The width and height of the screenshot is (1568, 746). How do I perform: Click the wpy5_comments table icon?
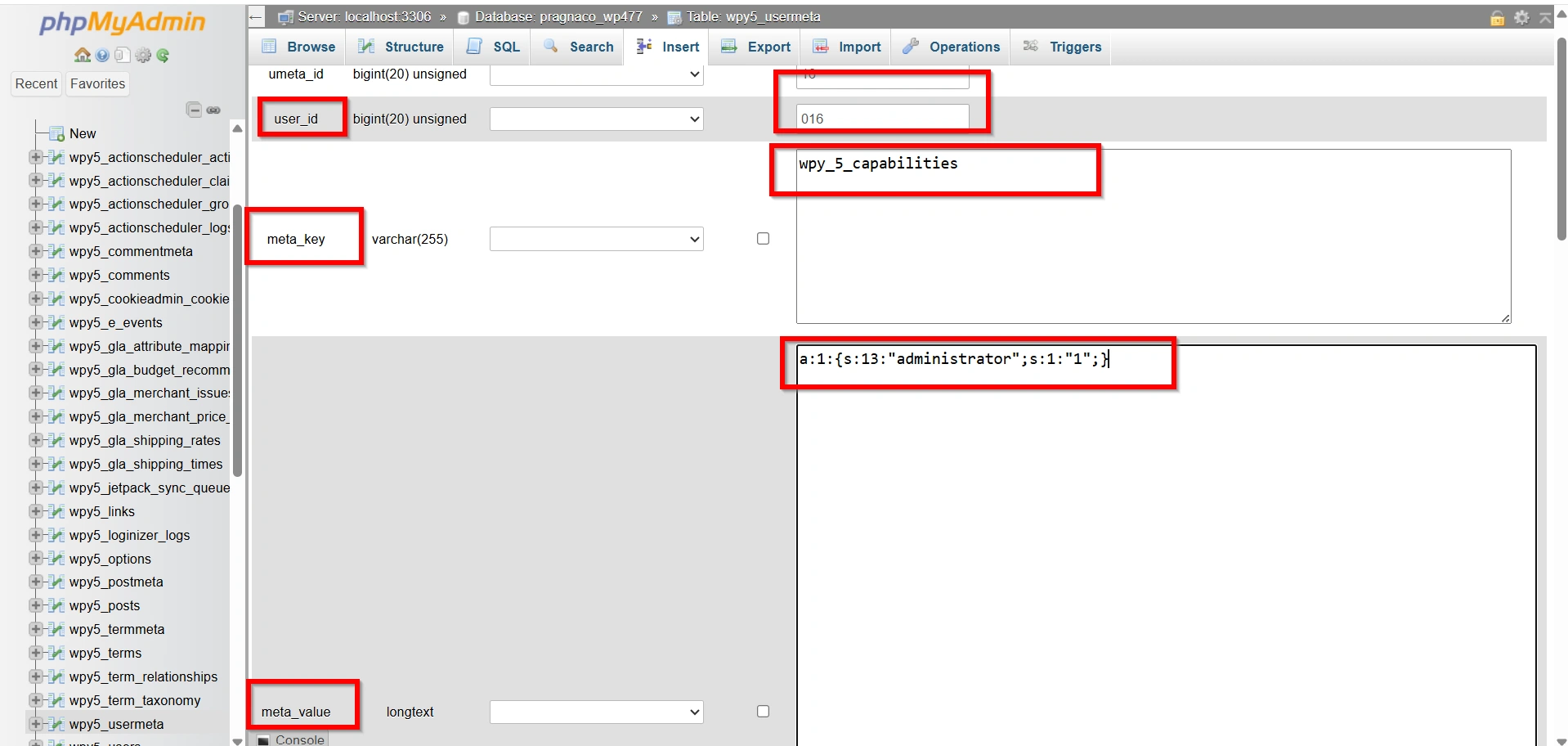[x=56, y=275]
